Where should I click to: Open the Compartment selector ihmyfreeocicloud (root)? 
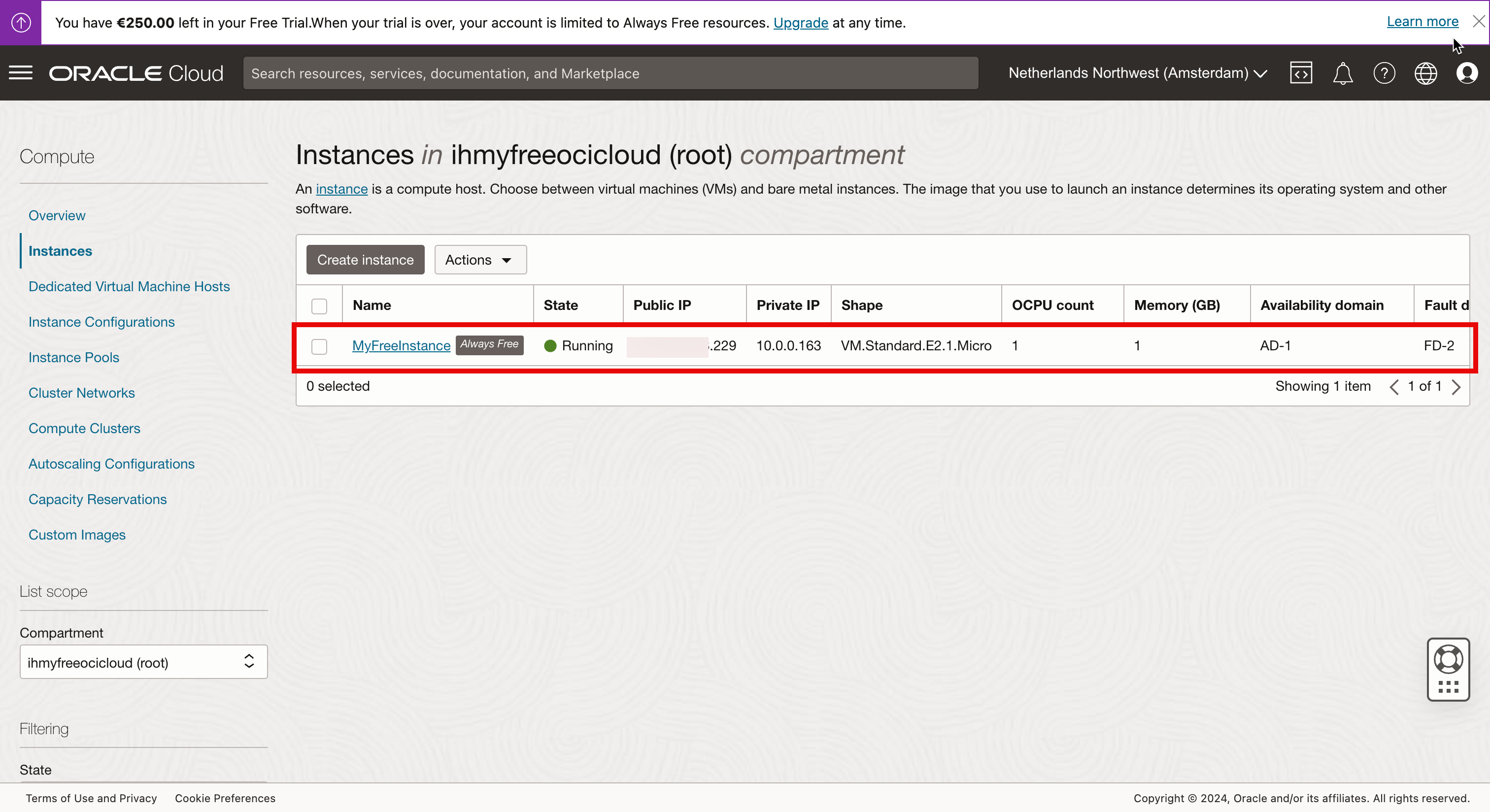coord(143,662)
